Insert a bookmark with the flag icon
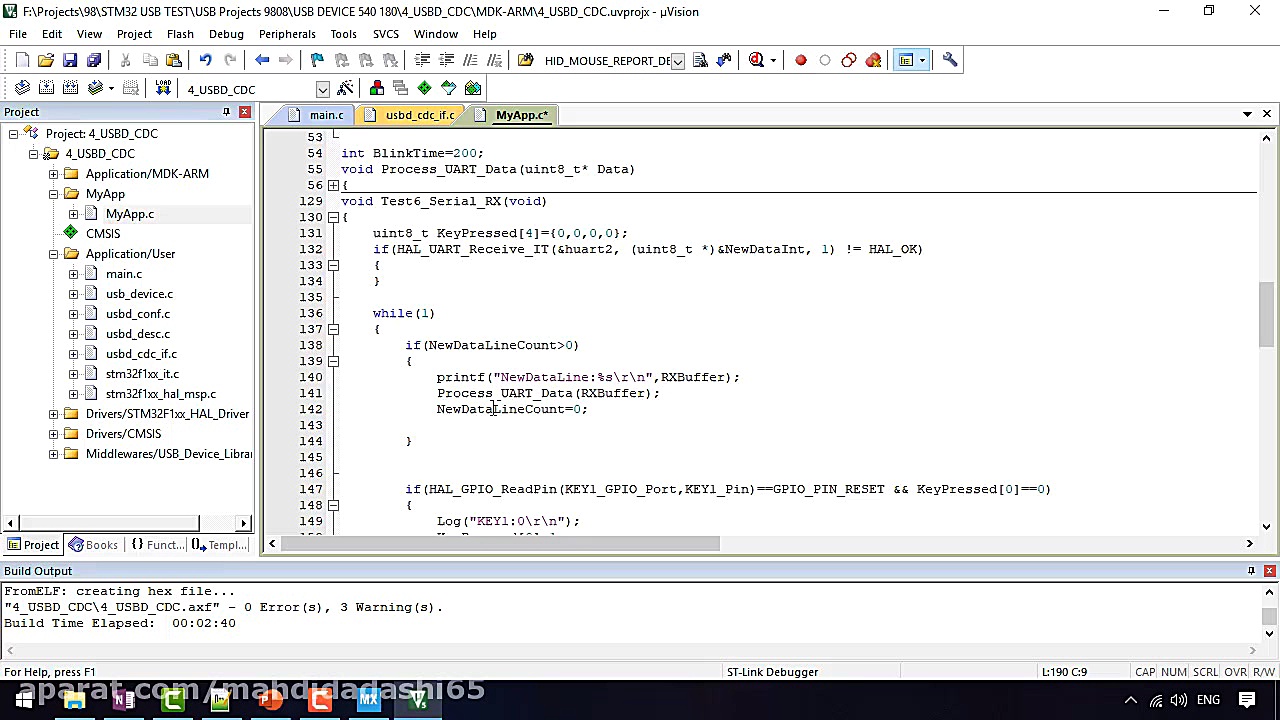 (318, 61)
